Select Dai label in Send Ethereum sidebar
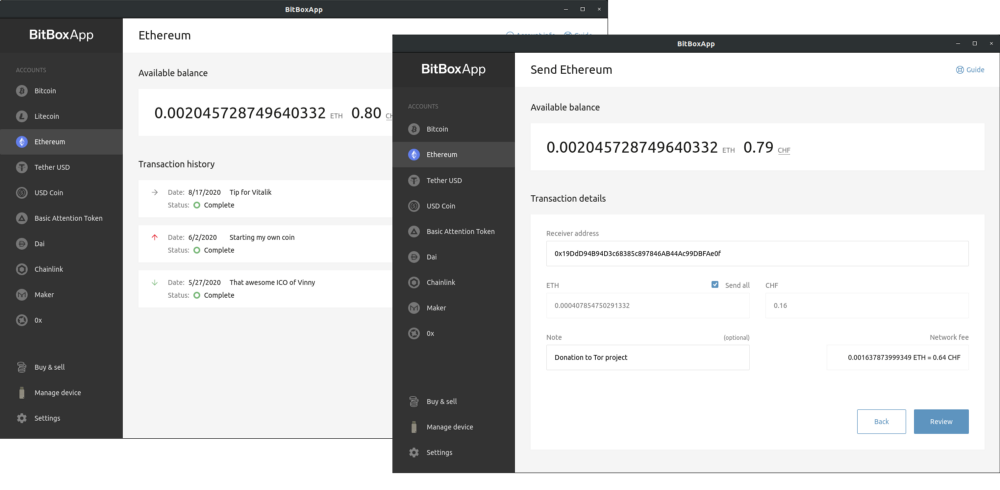Screen dimensions: 1000x490 click(432, 257)
